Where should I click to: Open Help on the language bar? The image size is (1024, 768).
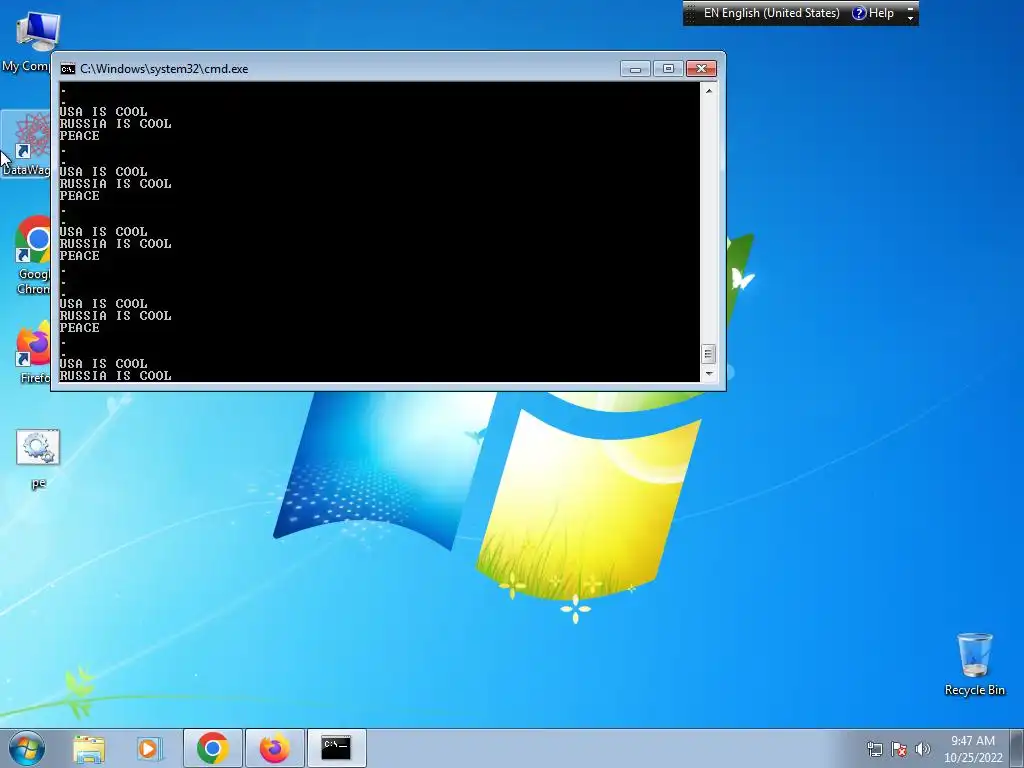pyautogui.click(x=873, y=13)
